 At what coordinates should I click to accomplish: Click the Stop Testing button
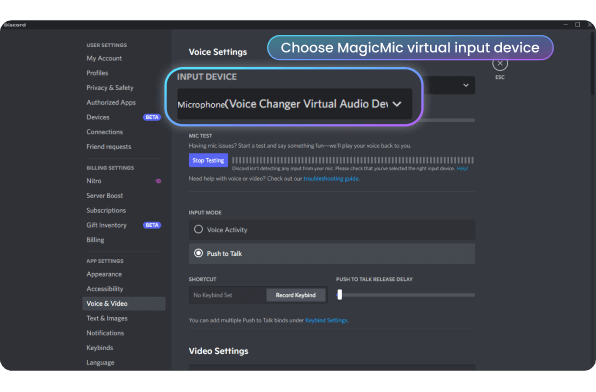point(208,160)
